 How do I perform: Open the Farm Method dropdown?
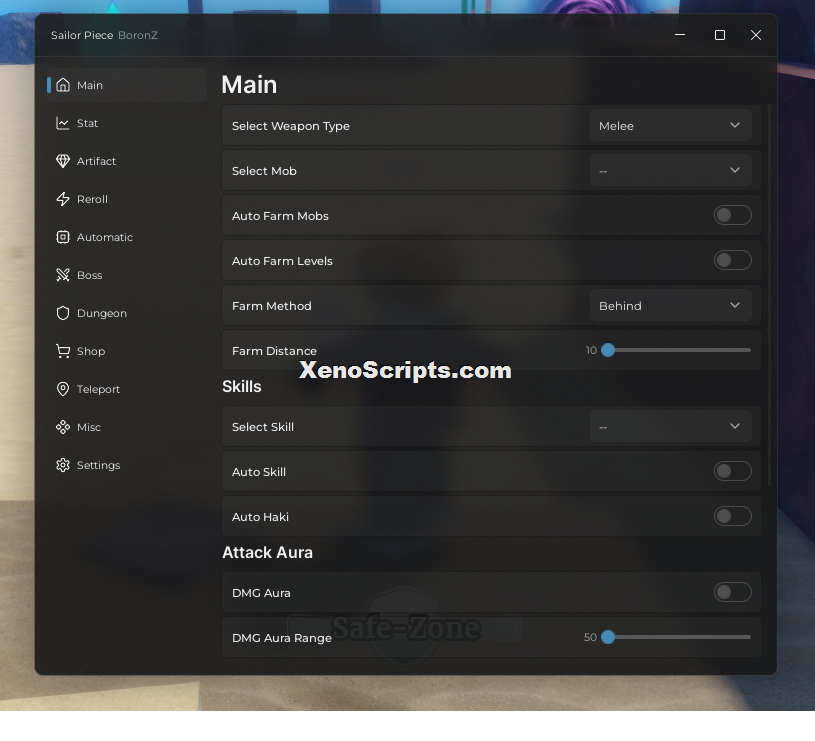(671, 306)
